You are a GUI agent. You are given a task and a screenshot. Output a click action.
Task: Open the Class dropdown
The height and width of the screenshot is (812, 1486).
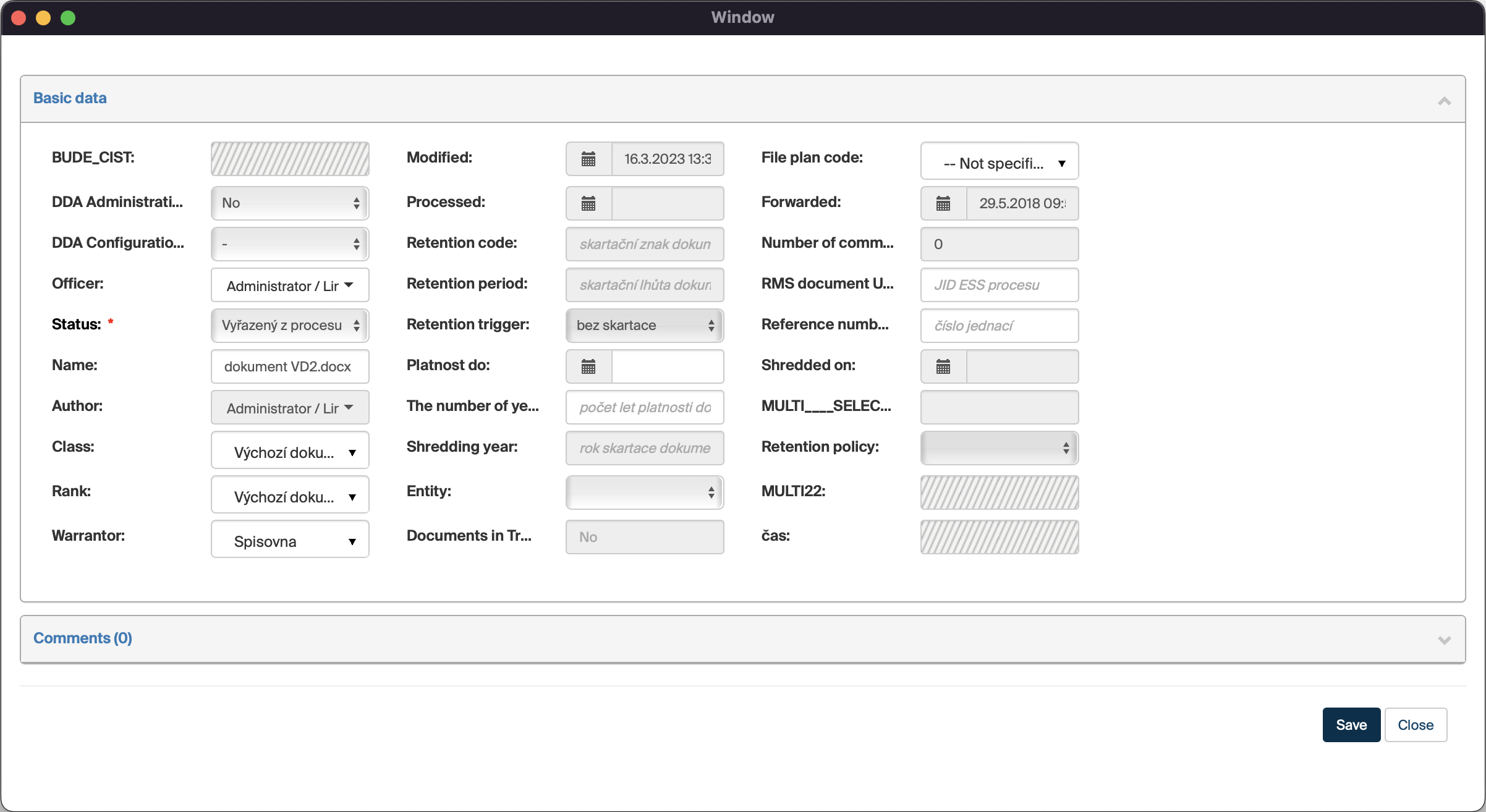[289, 452]
